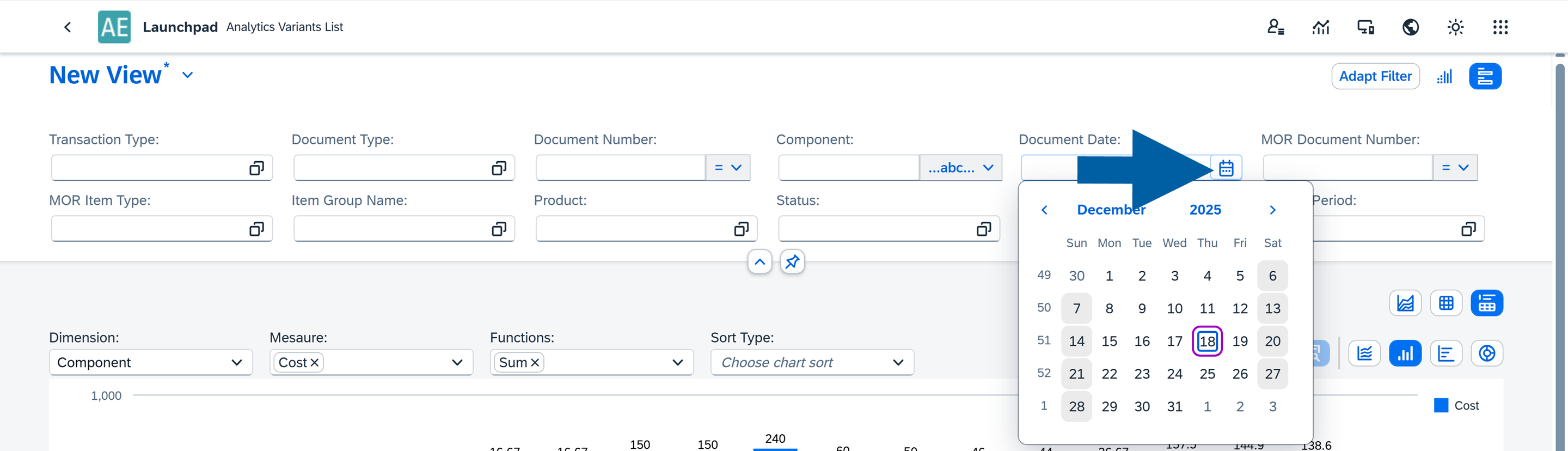Open the apps grid menu icon
The width and height of the screenshot is (1568, 451).
[1500, 27]
